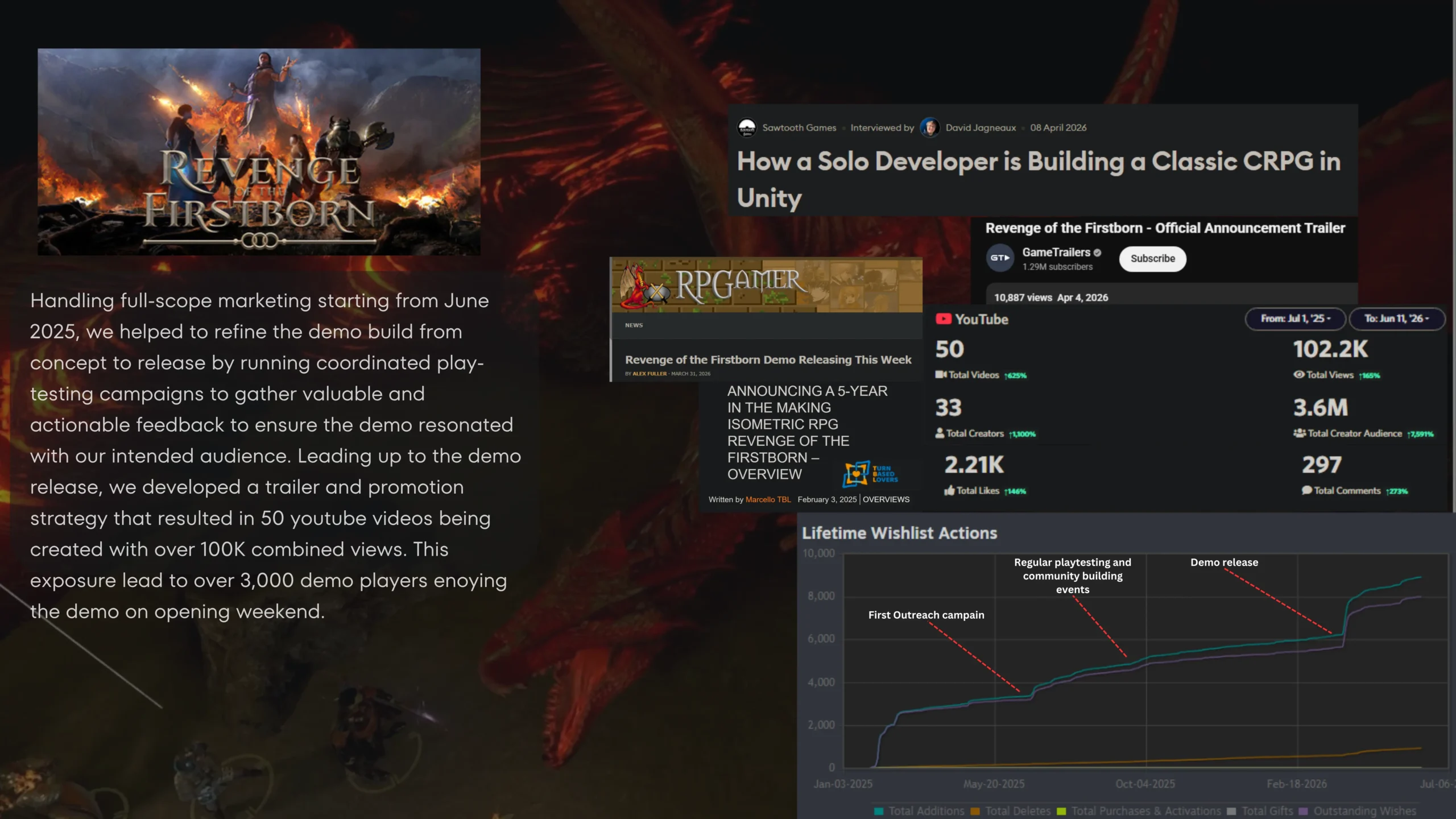Image resolution: width=1456 pixels, height=819 pixels.
Task: Click the 102.2K Total Views value
Action: tap(1330, 349)
